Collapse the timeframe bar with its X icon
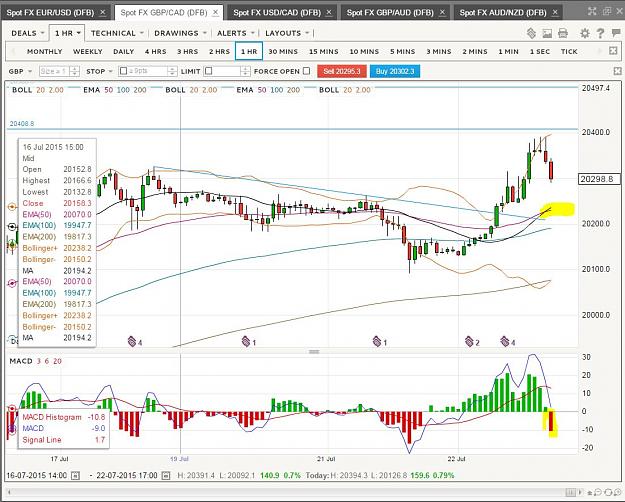 613,51
